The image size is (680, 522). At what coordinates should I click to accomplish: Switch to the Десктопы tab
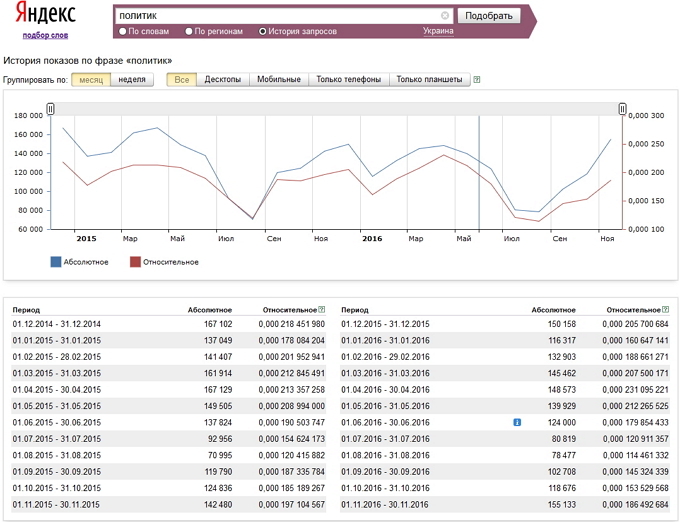click(223, 80)
